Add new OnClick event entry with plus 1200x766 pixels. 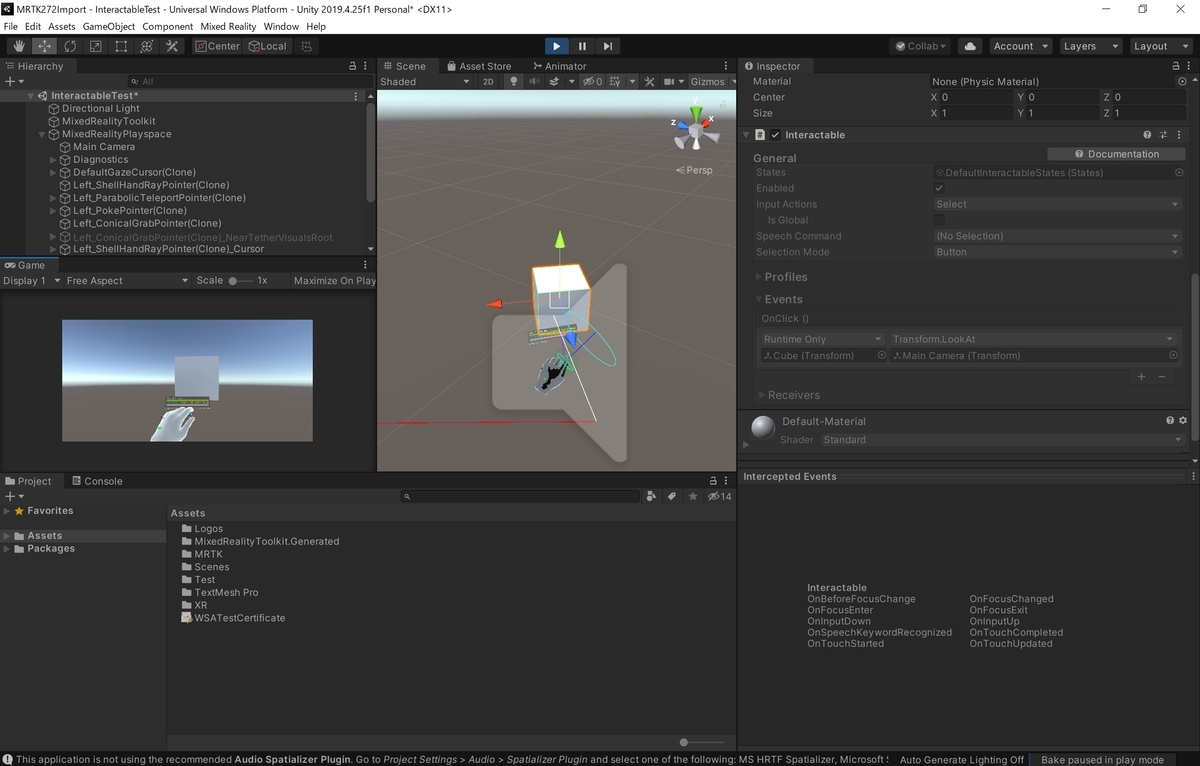coord(1141,377)
